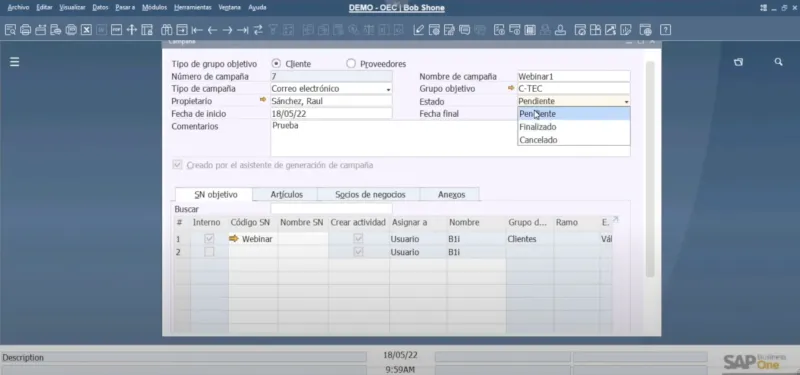Click the Export to Excel icon
Screen dimensions: 800x375
tap(87, 30)
